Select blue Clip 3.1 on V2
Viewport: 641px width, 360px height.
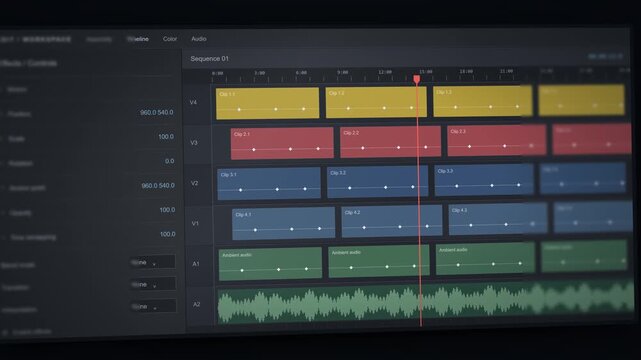[269, 183]
